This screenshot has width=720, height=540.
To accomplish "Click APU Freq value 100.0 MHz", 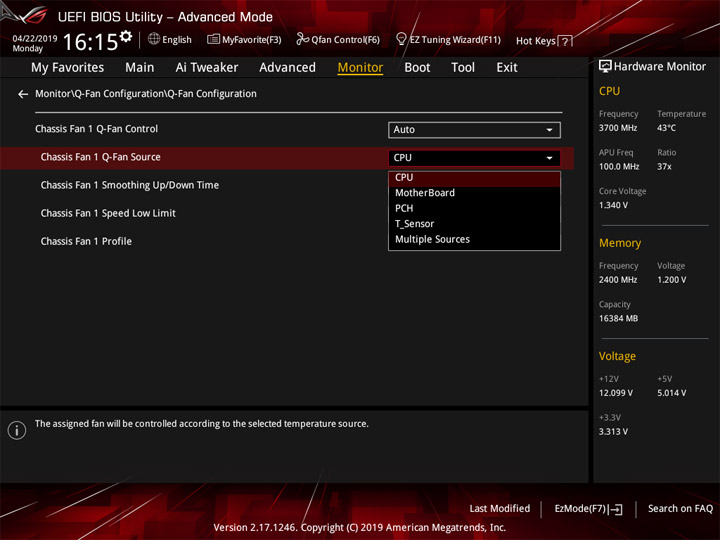I will [619, 167].
